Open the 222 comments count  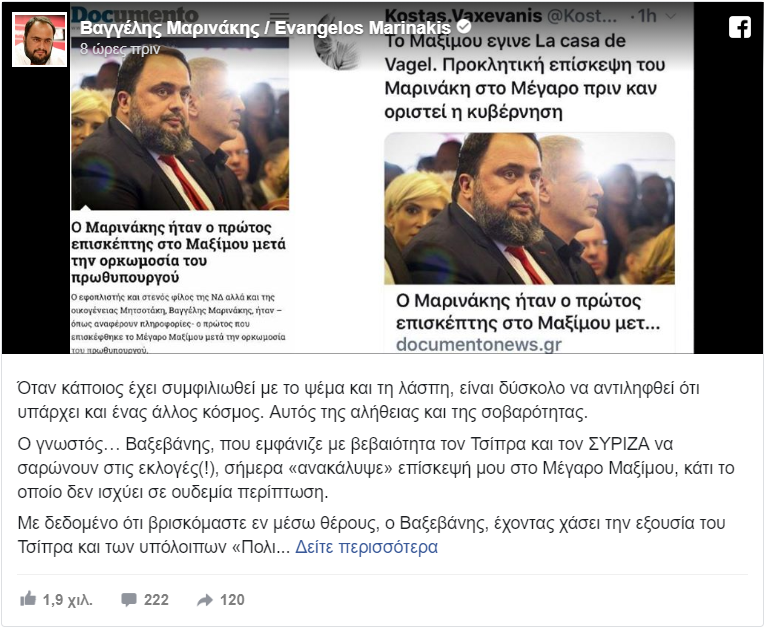(156, 600)
